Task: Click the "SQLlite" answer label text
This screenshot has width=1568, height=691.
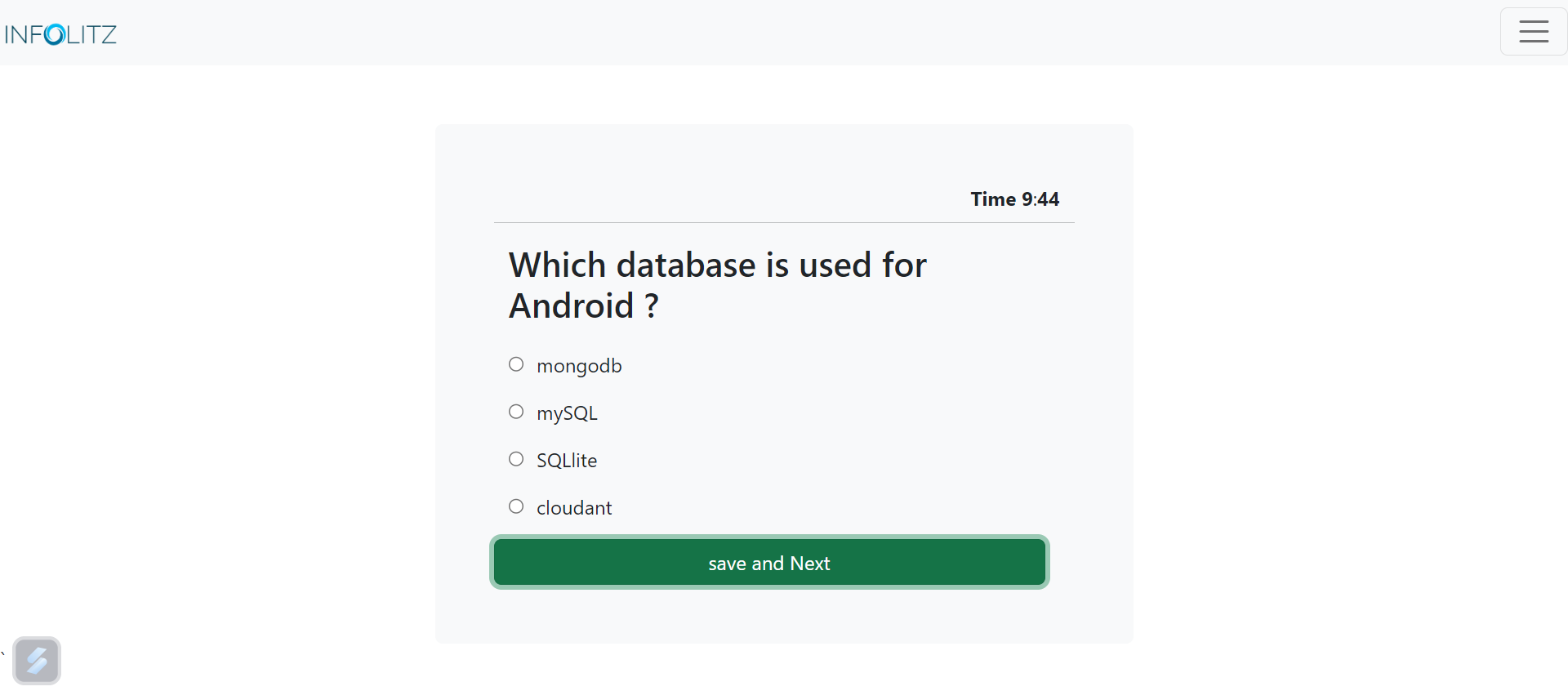Action: click(x=567, y=461)
